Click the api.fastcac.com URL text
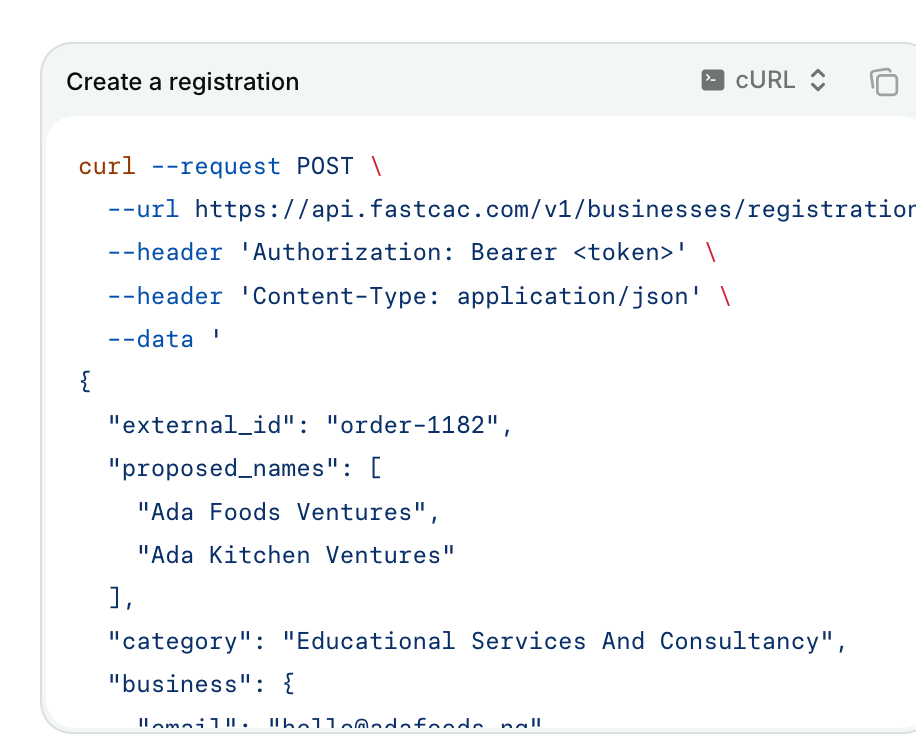The image size is (916, 744). coord(555,209)
